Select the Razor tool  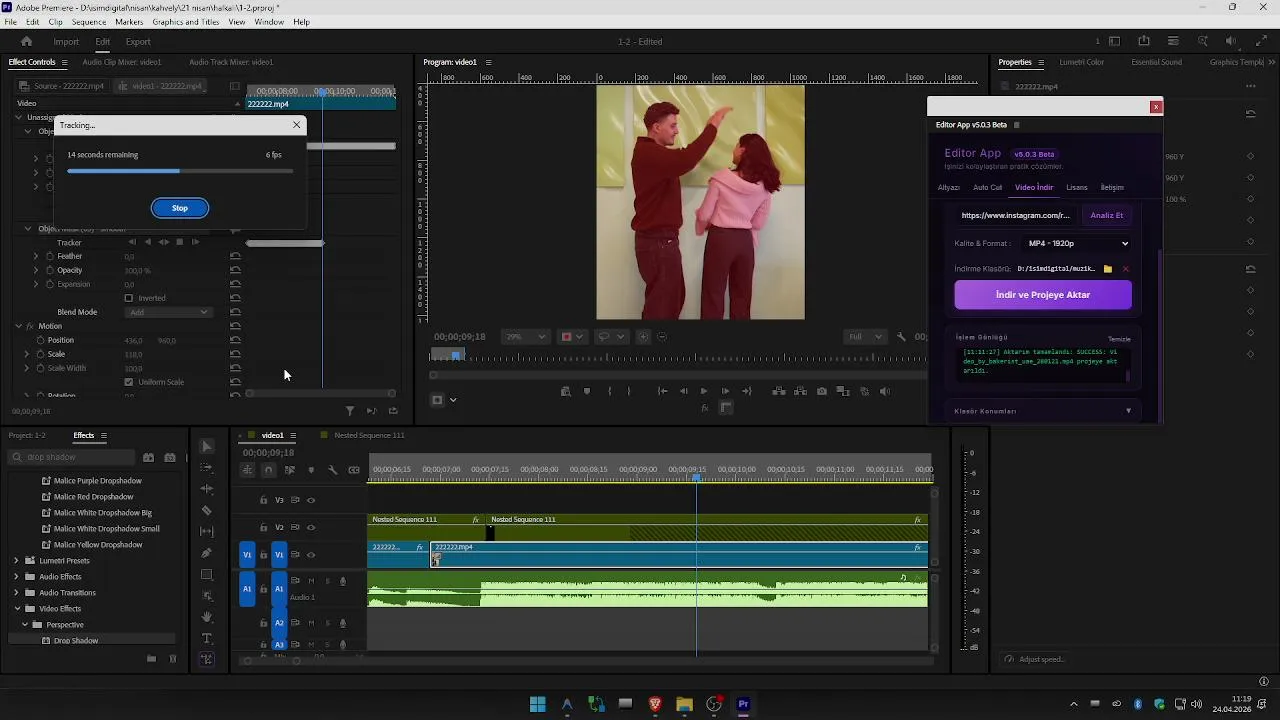tap(207, 511)
